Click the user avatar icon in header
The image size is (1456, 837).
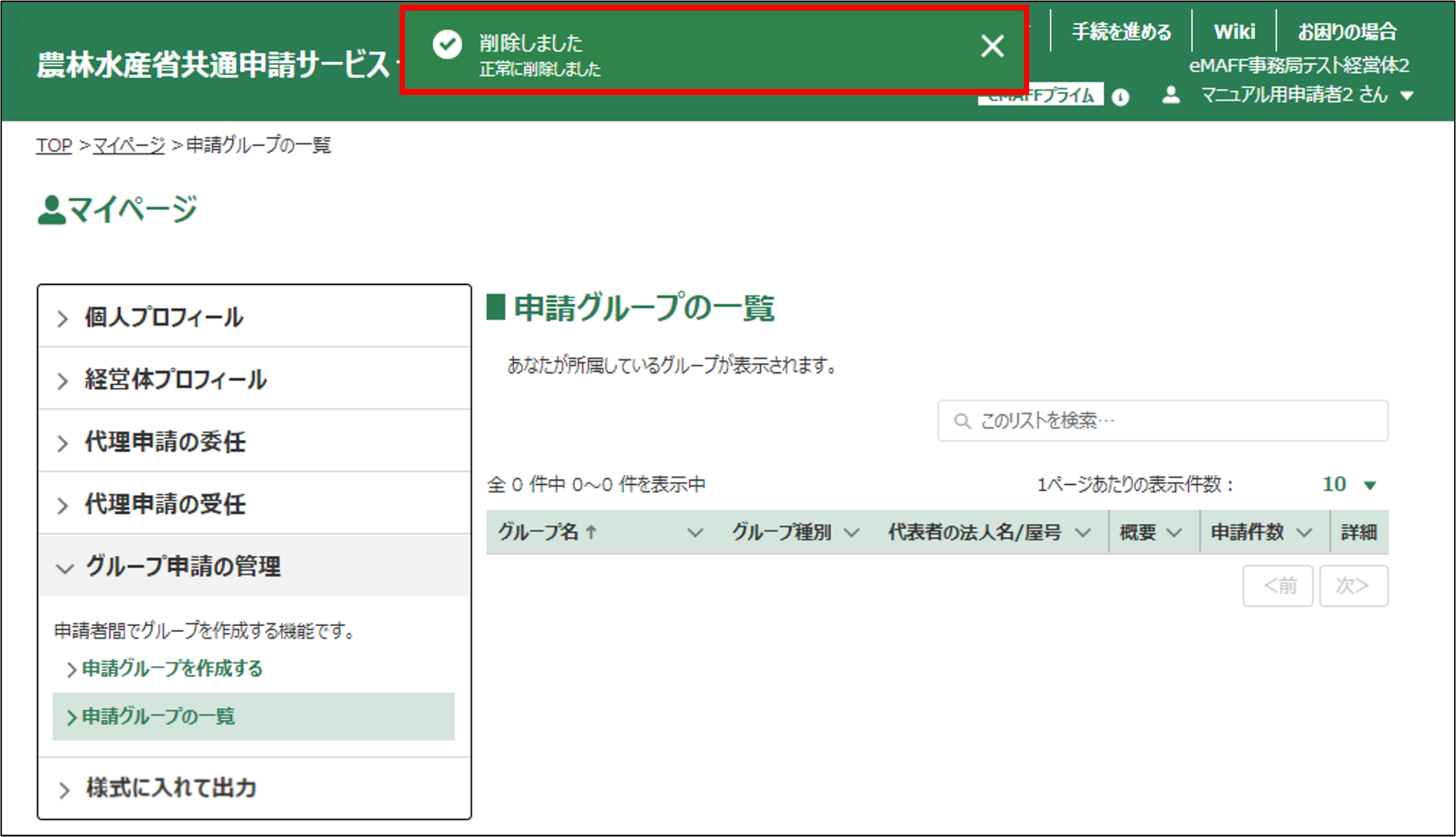pos(1170,95)
